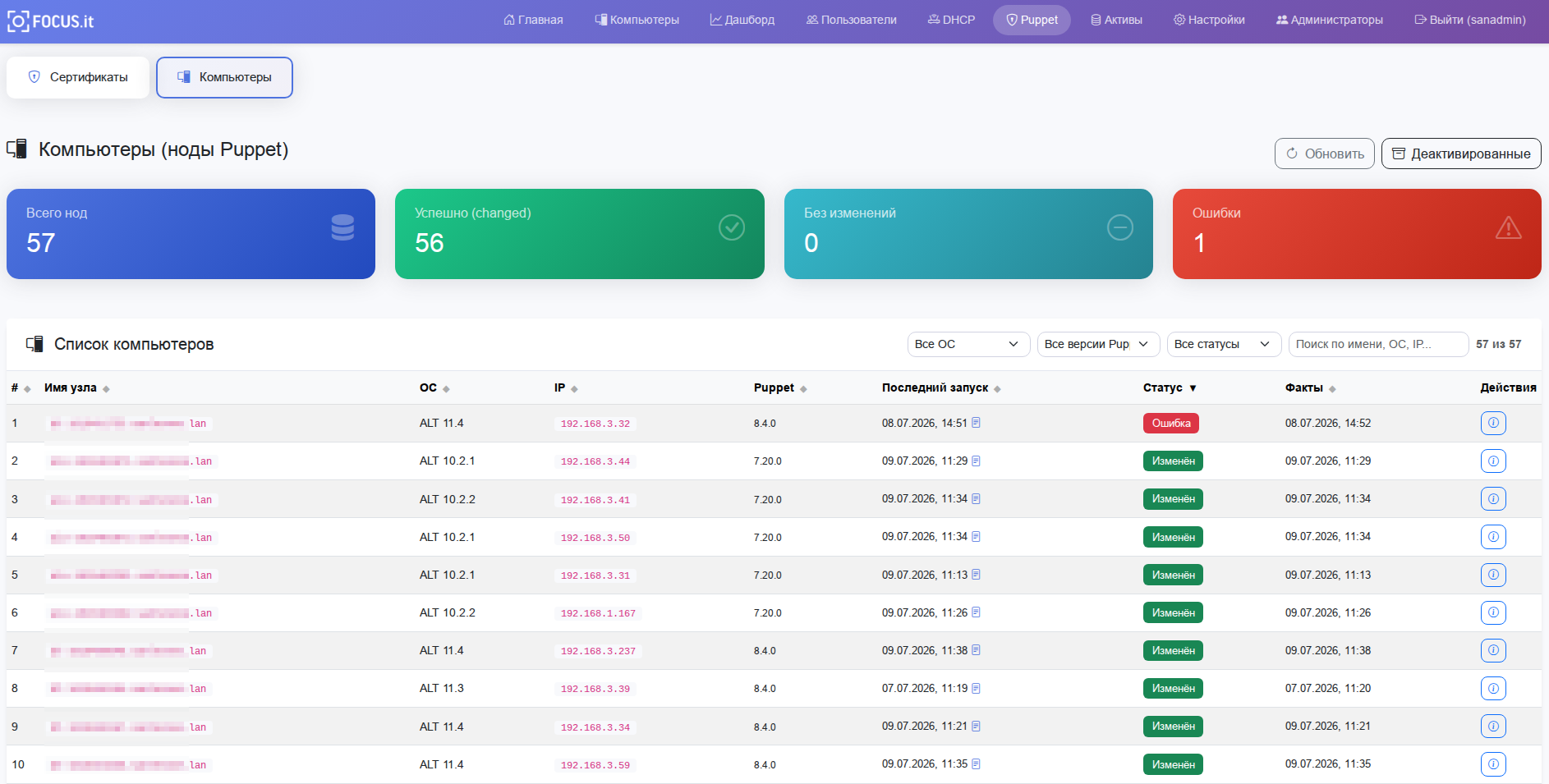This screenshot has width=1549, height=784.
Task: Sort table by Последний запуск column
Action: 941,387
